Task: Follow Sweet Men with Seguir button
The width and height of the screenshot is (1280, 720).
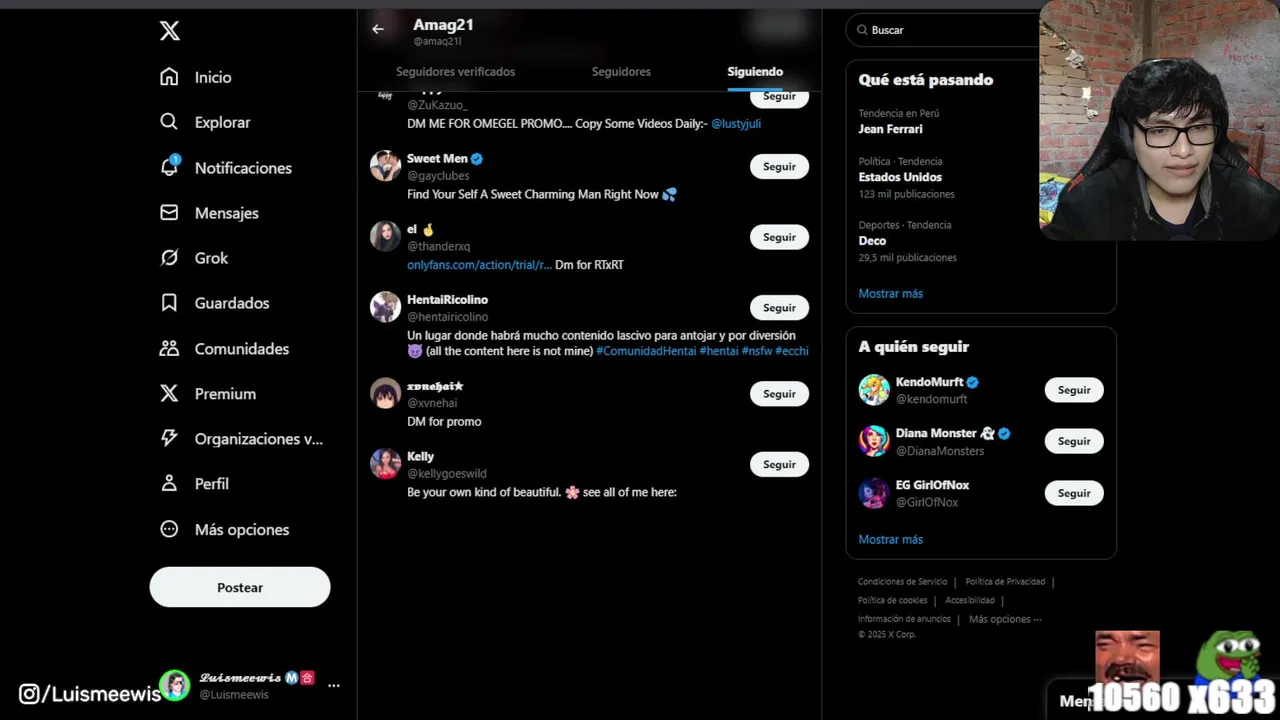Action: coord(779,167)
